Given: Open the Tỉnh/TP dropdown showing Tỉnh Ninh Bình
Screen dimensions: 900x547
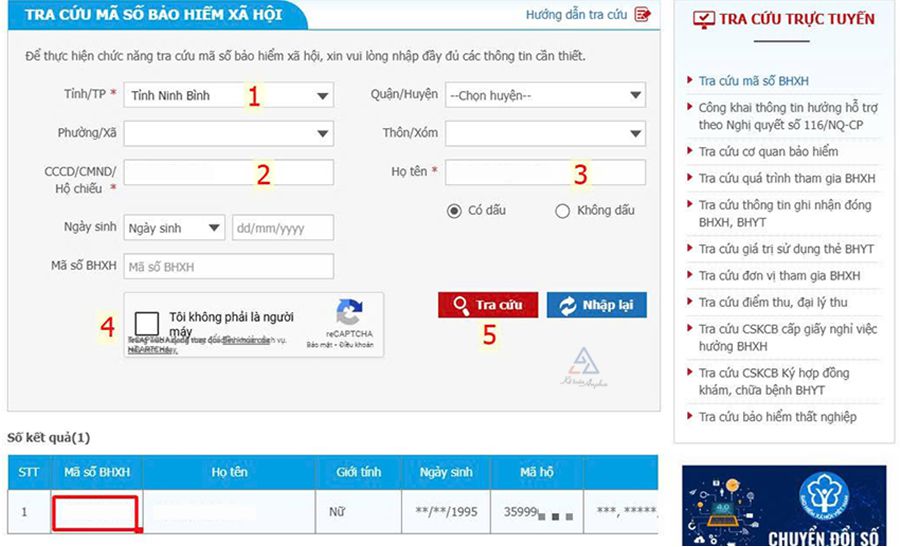Looking at the screenshot, I should (x=228, y=96).
